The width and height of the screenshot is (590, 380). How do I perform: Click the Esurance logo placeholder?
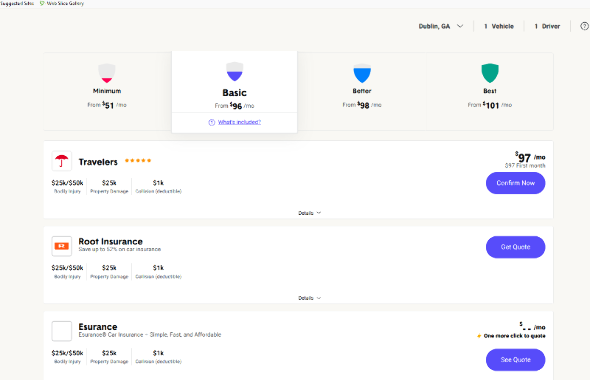coord(62,331)
